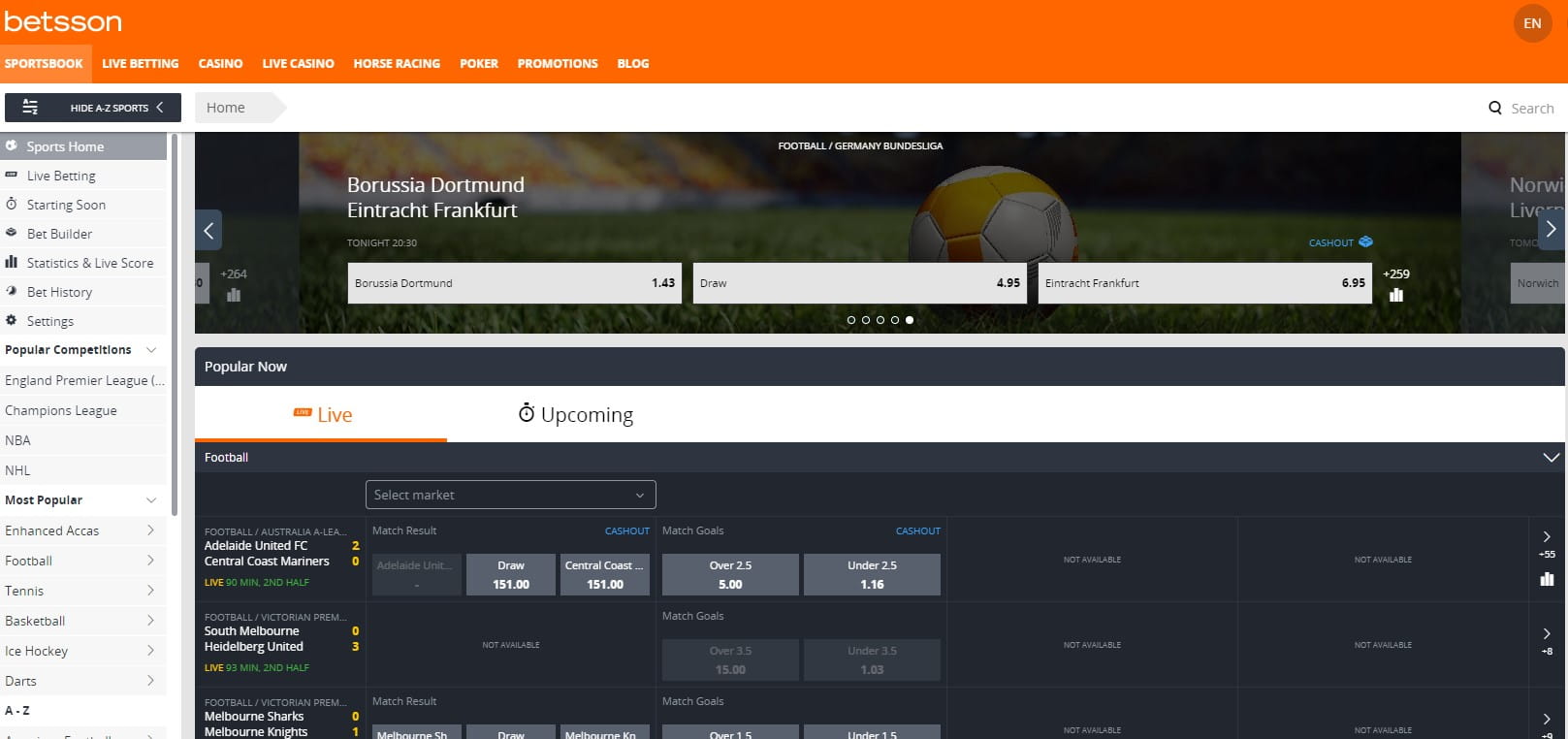
Task: Click the search magnifier icon
Action: click(x=1495, y=108)
